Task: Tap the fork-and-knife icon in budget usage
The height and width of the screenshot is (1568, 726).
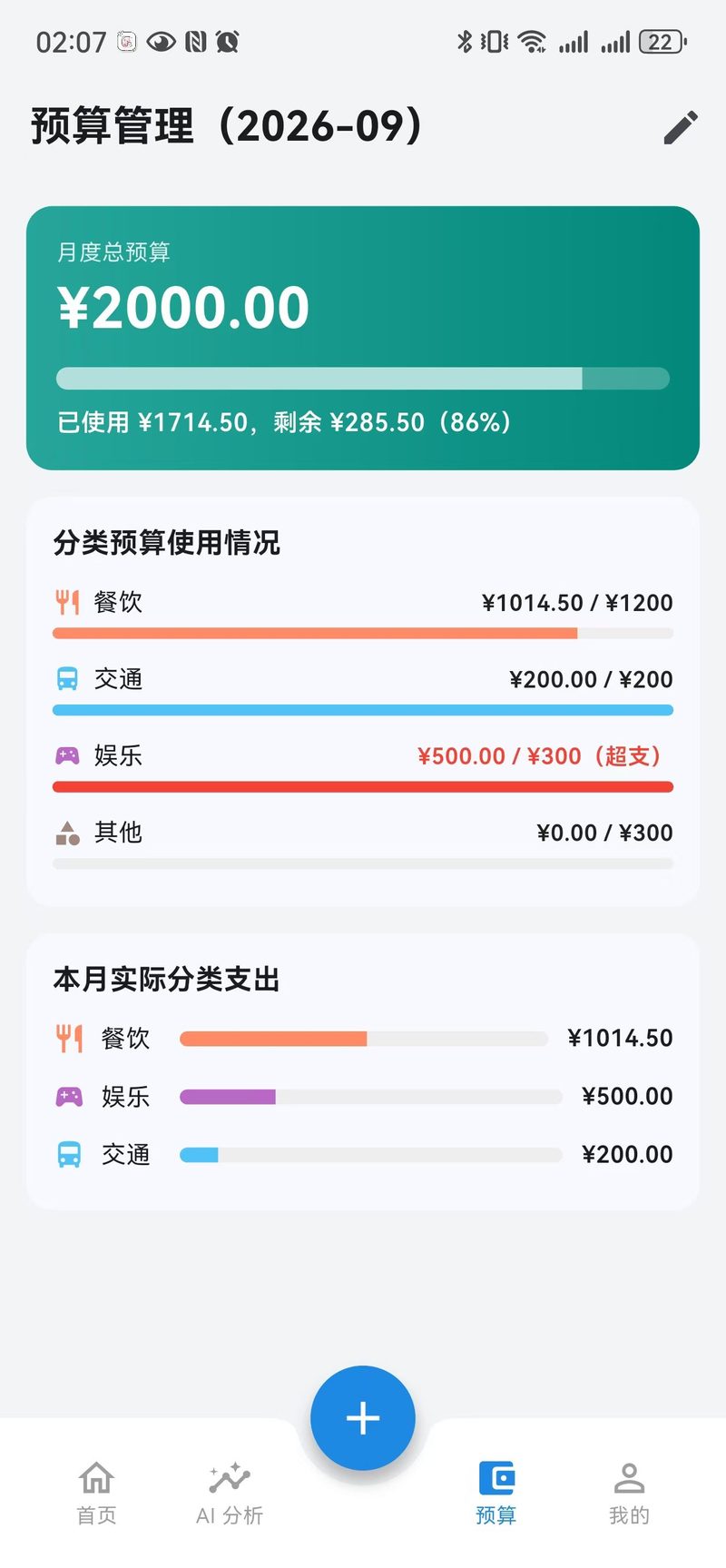Action: (68, 602)
